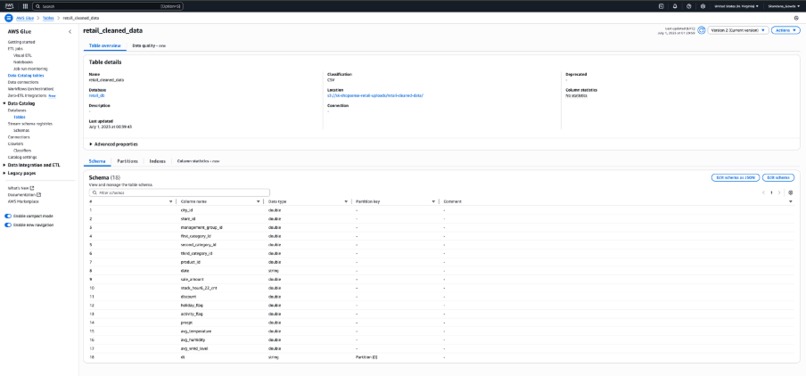Image resolution: width=806 pixels, height=376 pixels.
Task: Sort by Column name header arrow
Action: point(258,202)
